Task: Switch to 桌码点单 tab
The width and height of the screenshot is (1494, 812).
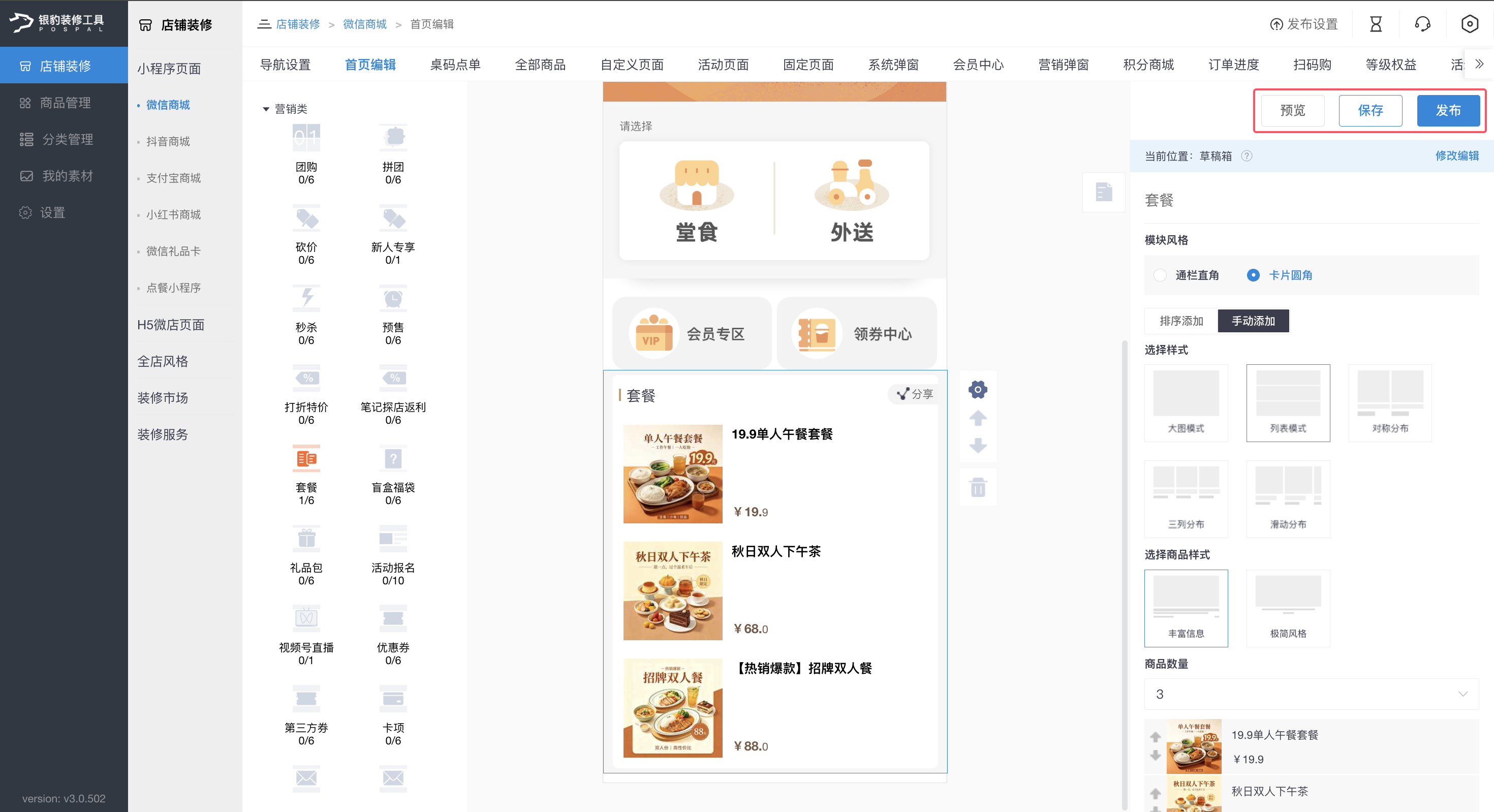Action: click(x=455, y=65)
